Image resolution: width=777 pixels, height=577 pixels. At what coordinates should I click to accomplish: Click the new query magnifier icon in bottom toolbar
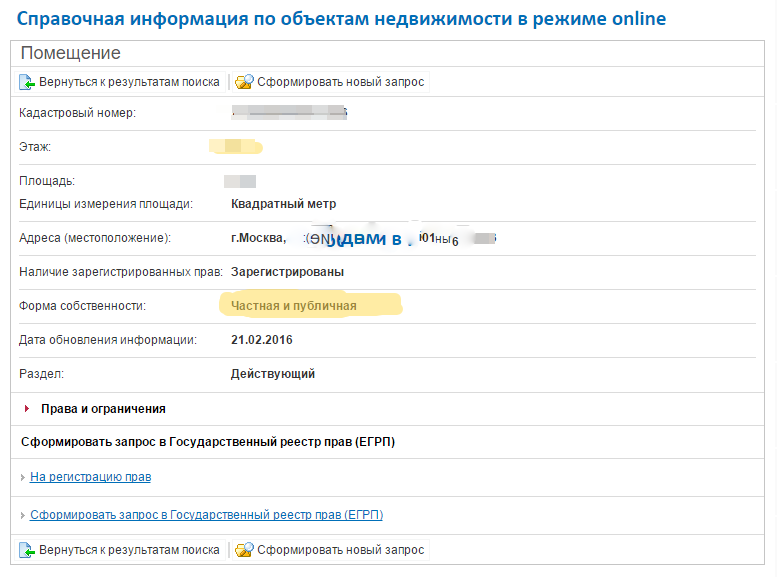tap(244, 550)
